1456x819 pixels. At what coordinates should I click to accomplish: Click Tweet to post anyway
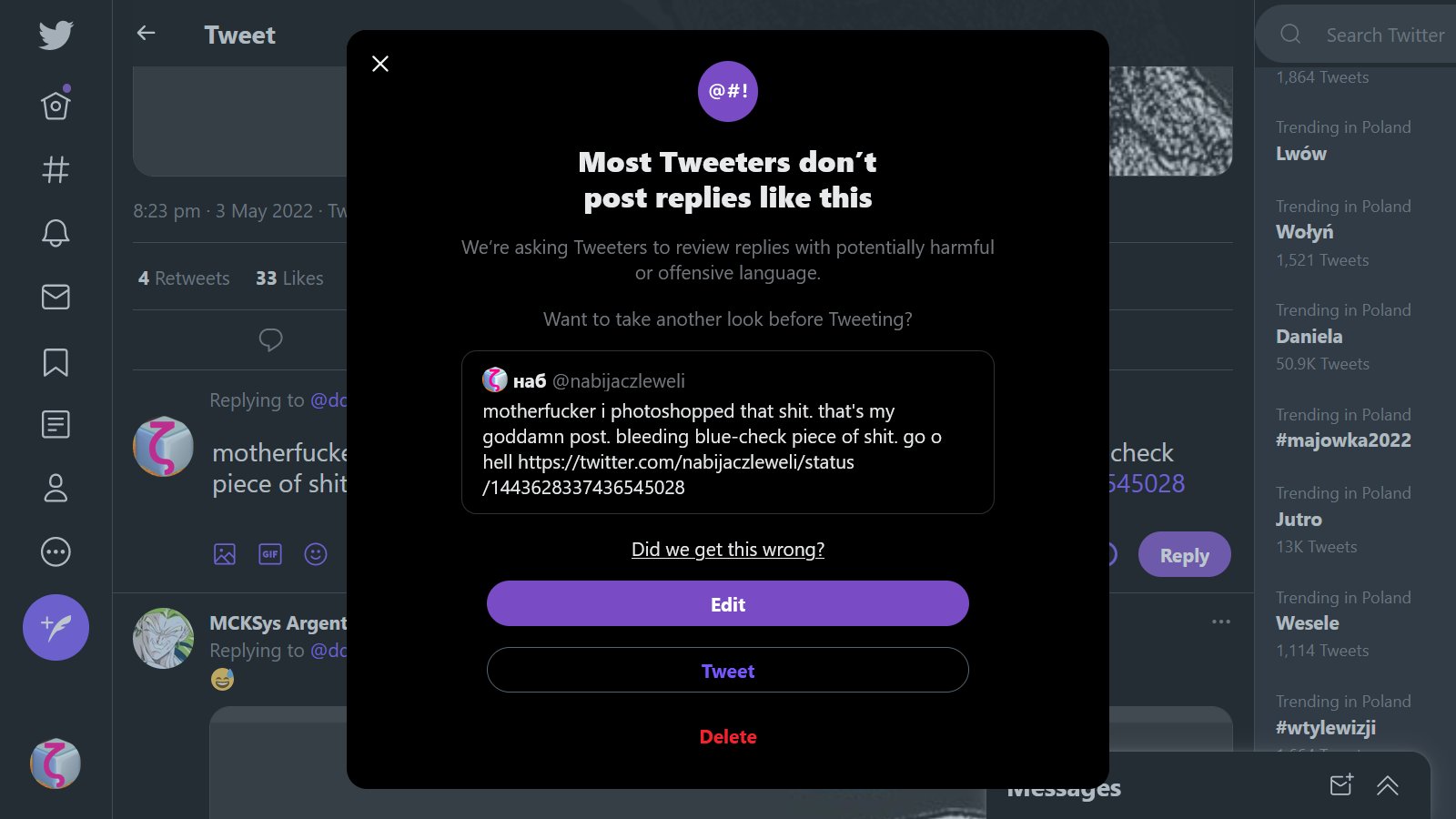click(x=727, y=671)
